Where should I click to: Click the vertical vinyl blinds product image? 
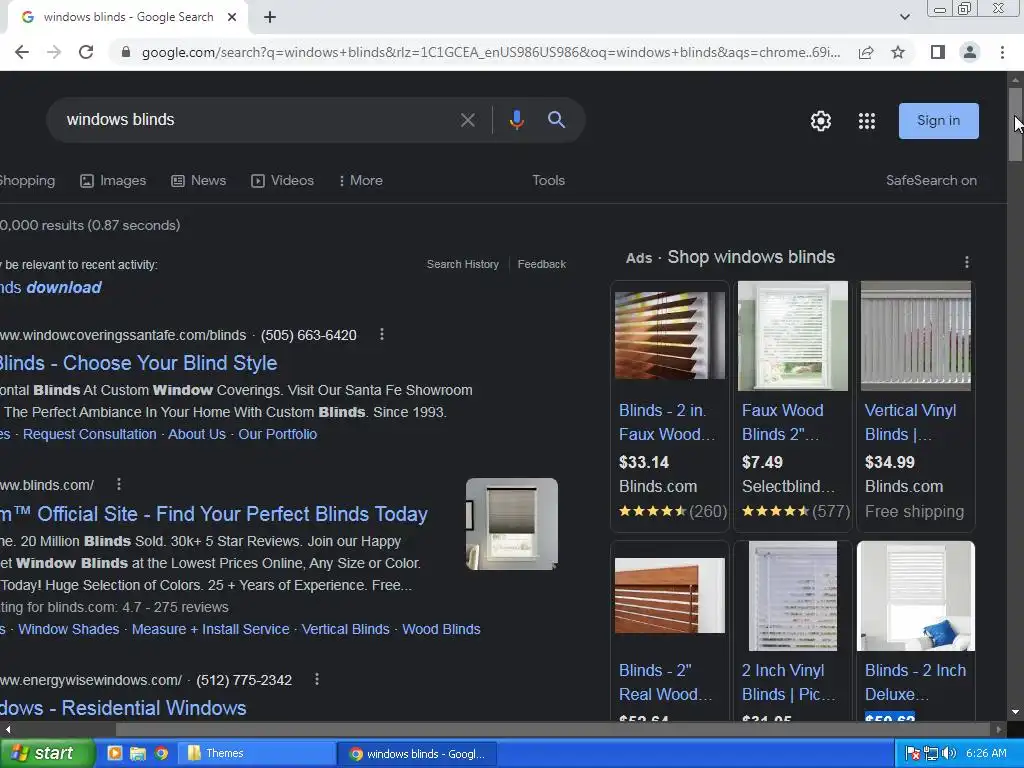point(916,336)
